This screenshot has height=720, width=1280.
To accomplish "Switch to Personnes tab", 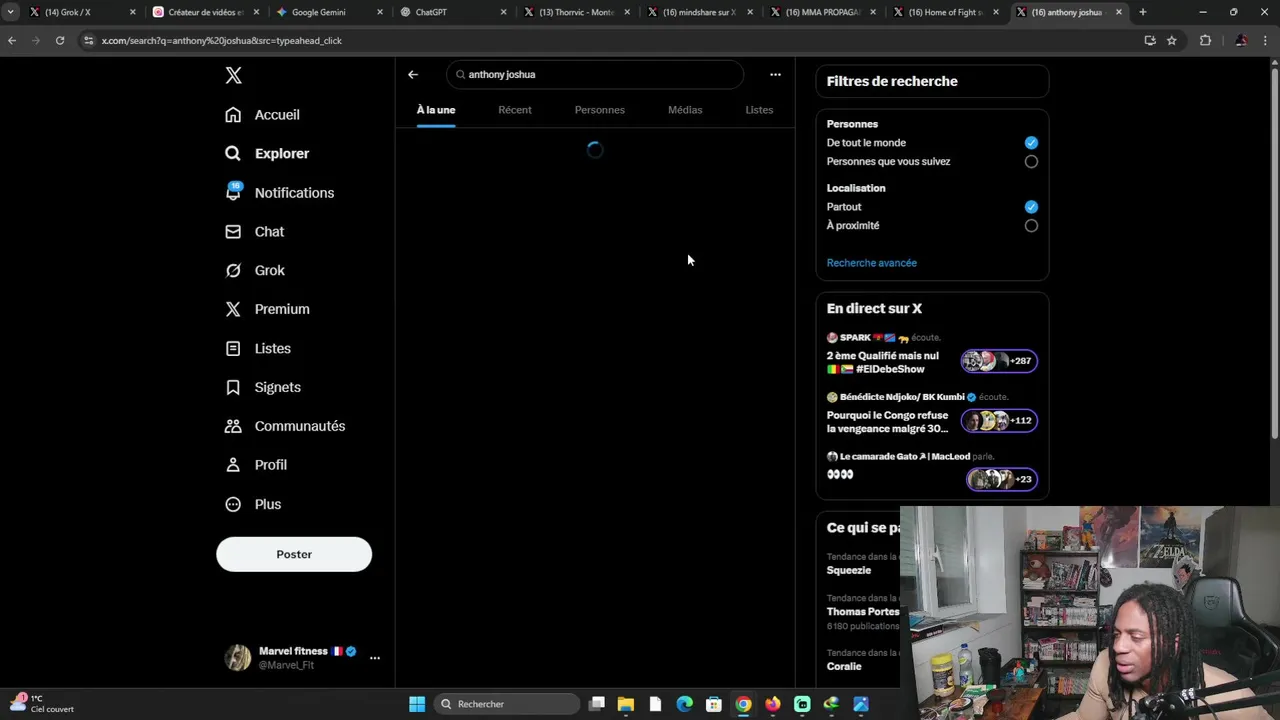I will tap(600, 110).
